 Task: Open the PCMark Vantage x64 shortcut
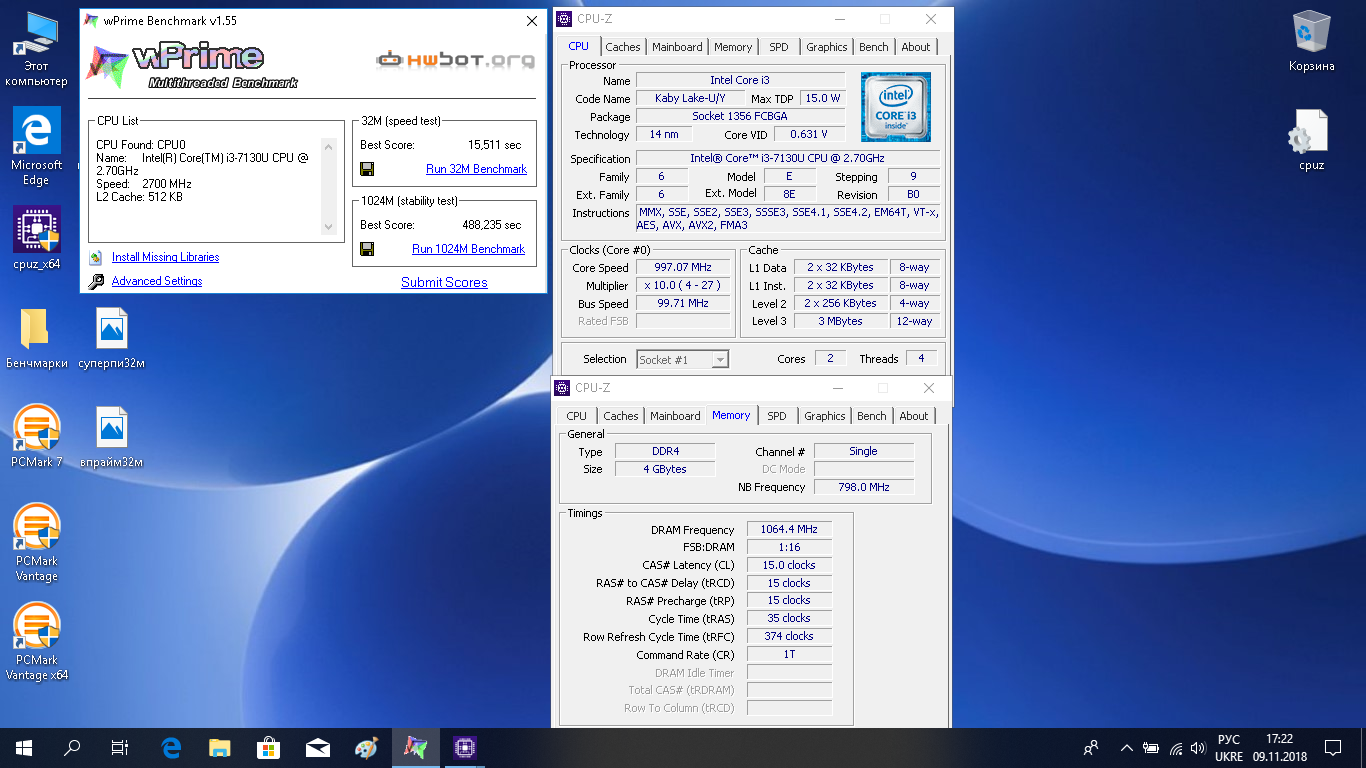coord(36,642)
